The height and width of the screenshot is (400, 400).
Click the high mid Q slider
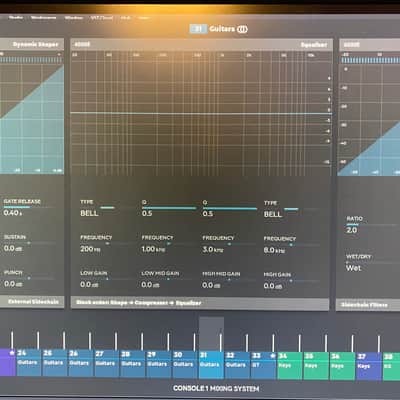point(230,209)
